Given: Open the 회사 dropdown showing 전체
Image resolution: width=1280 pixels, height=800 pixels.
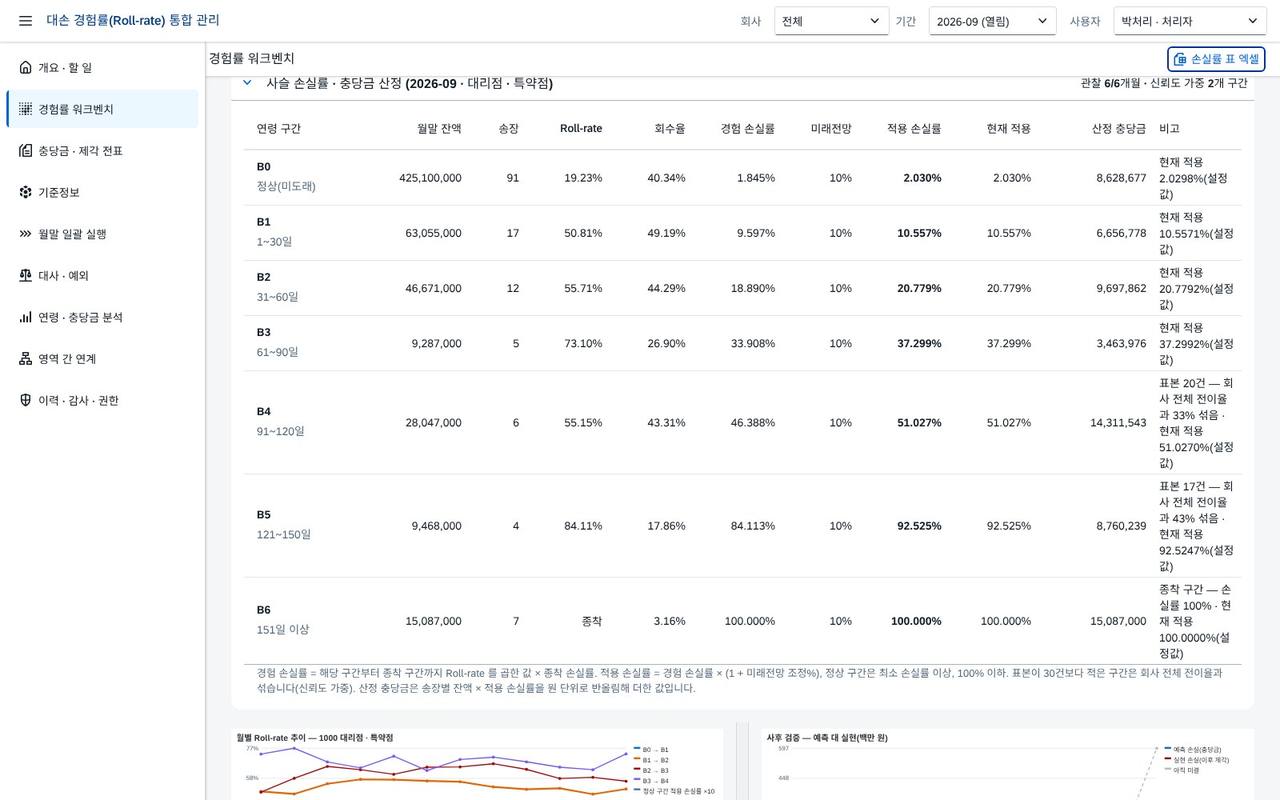Looking at the screenshot, I should (832, 21).
